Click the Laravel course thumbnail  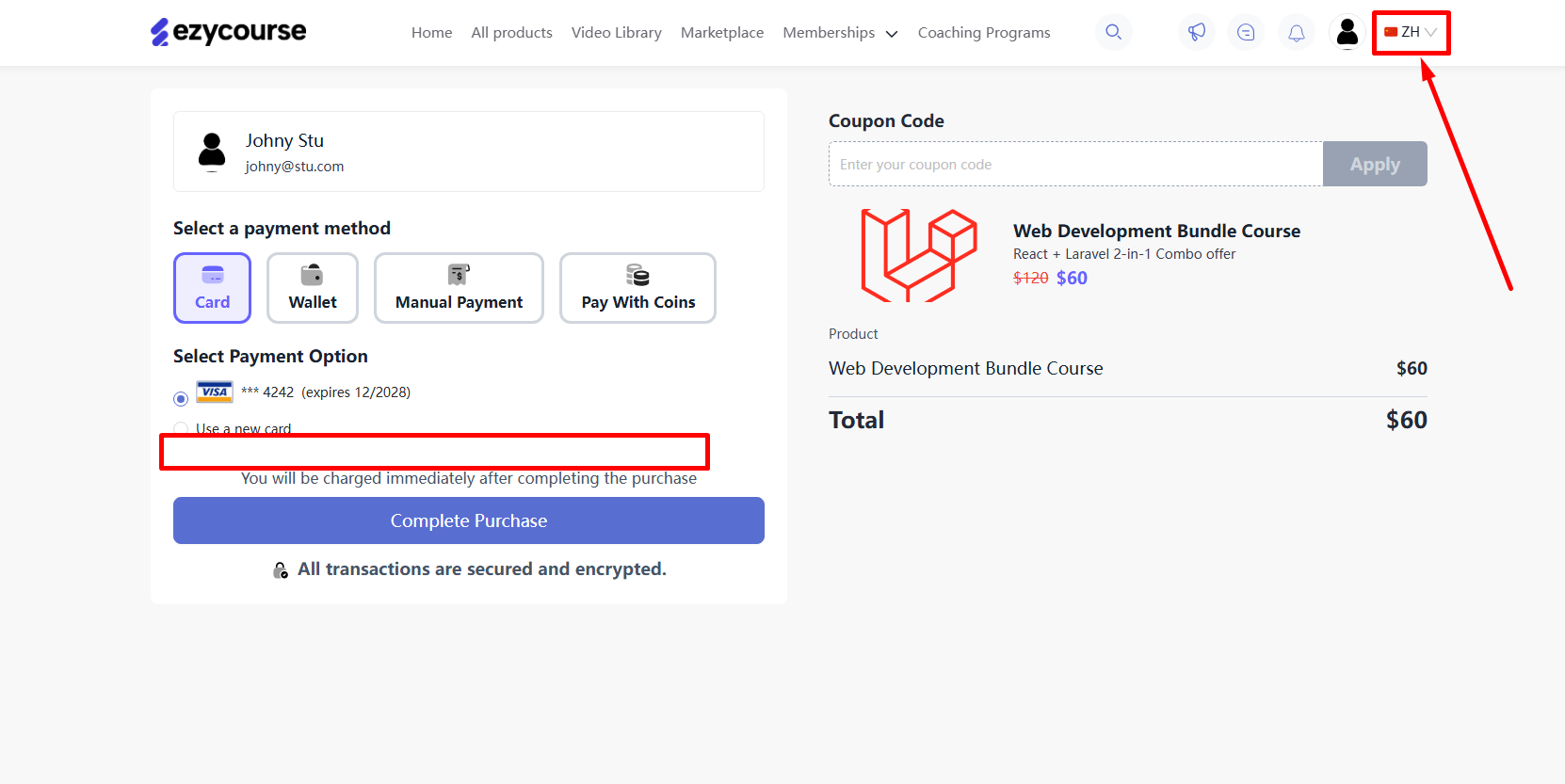pyautogui.click(x=919, y=255)
